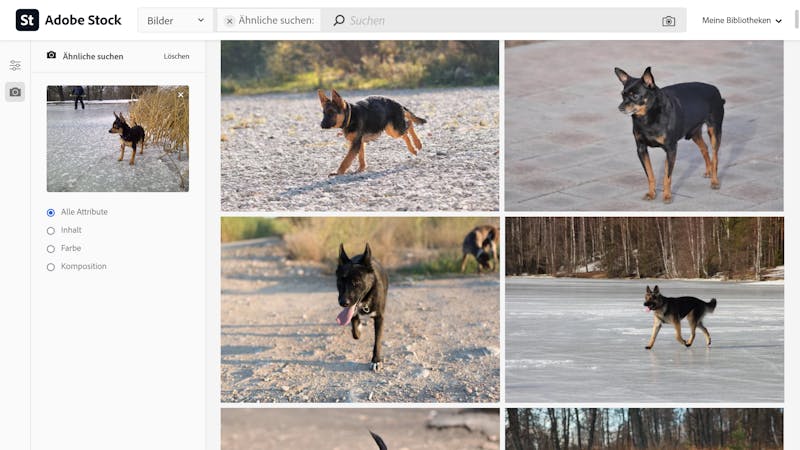
Task: Open the Bilder asset type dropdown
Action: coord(176,20)
